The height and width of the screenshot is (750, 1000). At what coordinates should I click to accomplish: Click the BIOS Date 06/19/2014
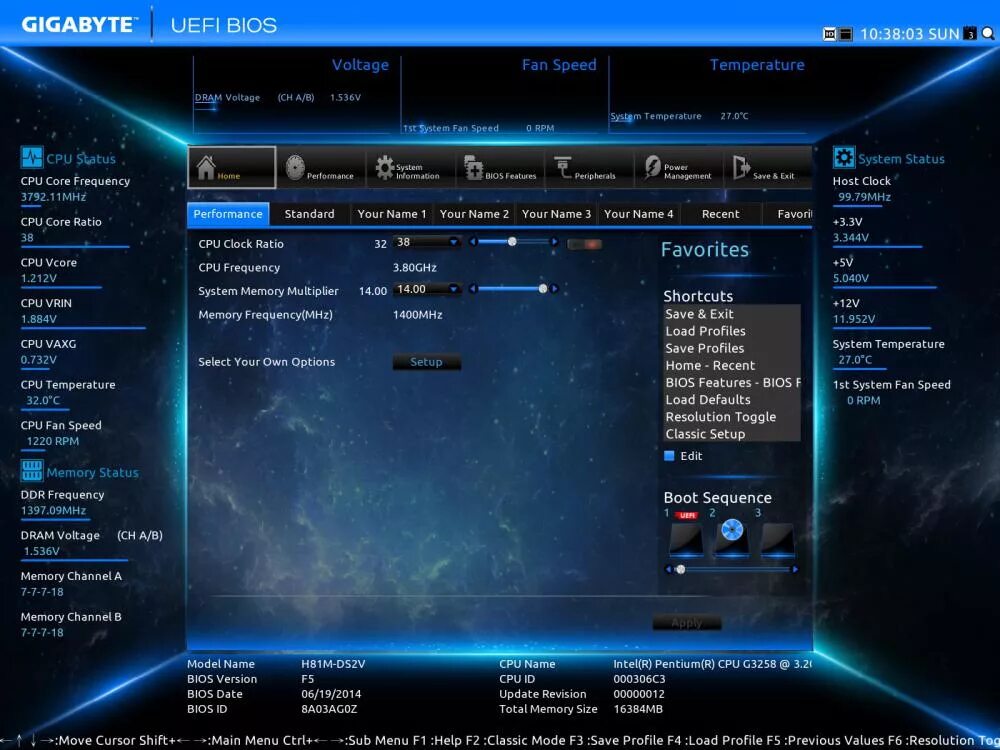click(x=331, y=694)
